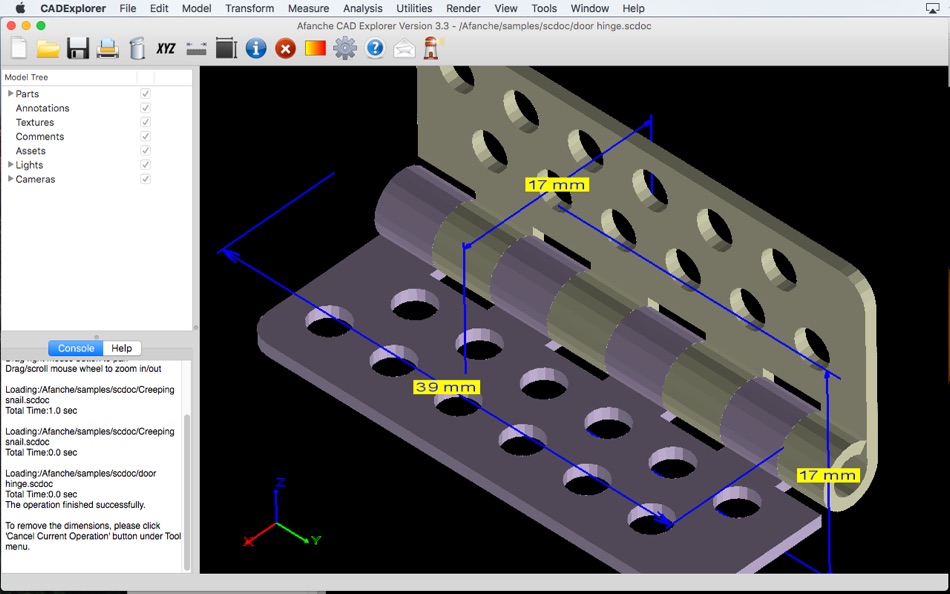The image size is (950, 594).
Task: Select the distance measurement ruler tool
Action: (196, 48)
